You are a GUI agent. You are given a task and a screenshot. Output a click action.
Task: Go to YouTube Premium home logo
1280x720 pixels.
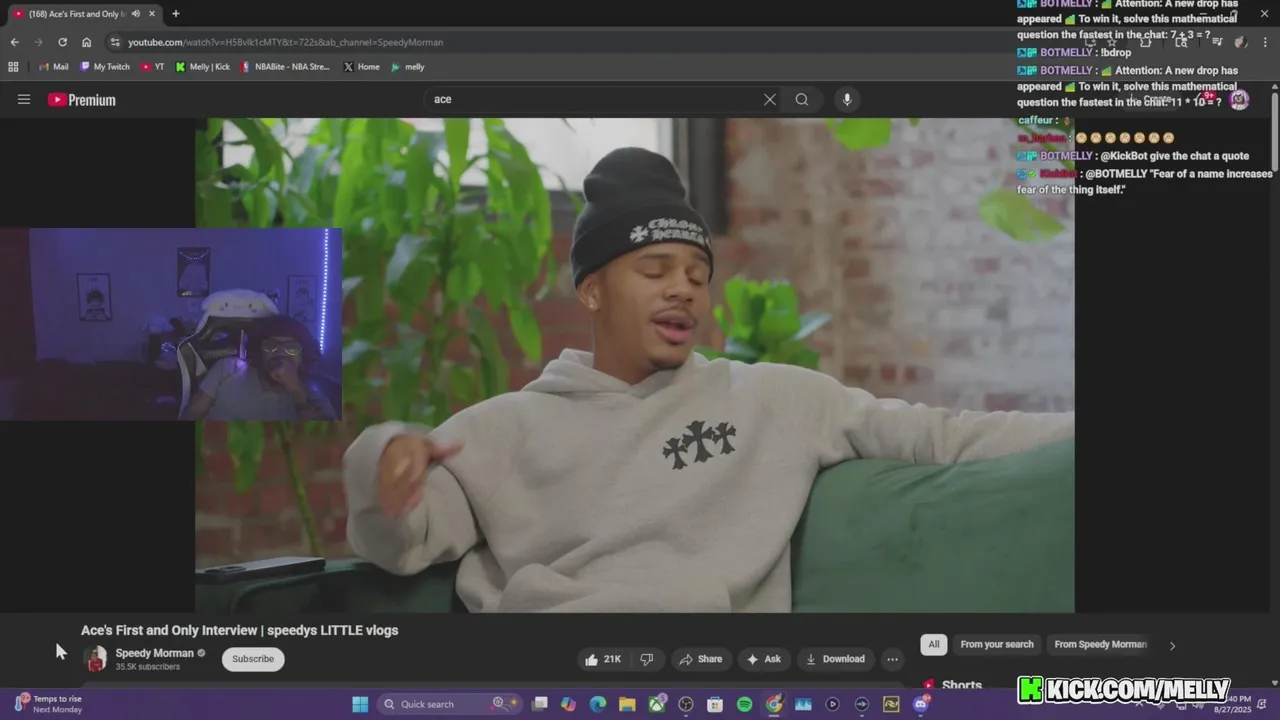point(82,99)
